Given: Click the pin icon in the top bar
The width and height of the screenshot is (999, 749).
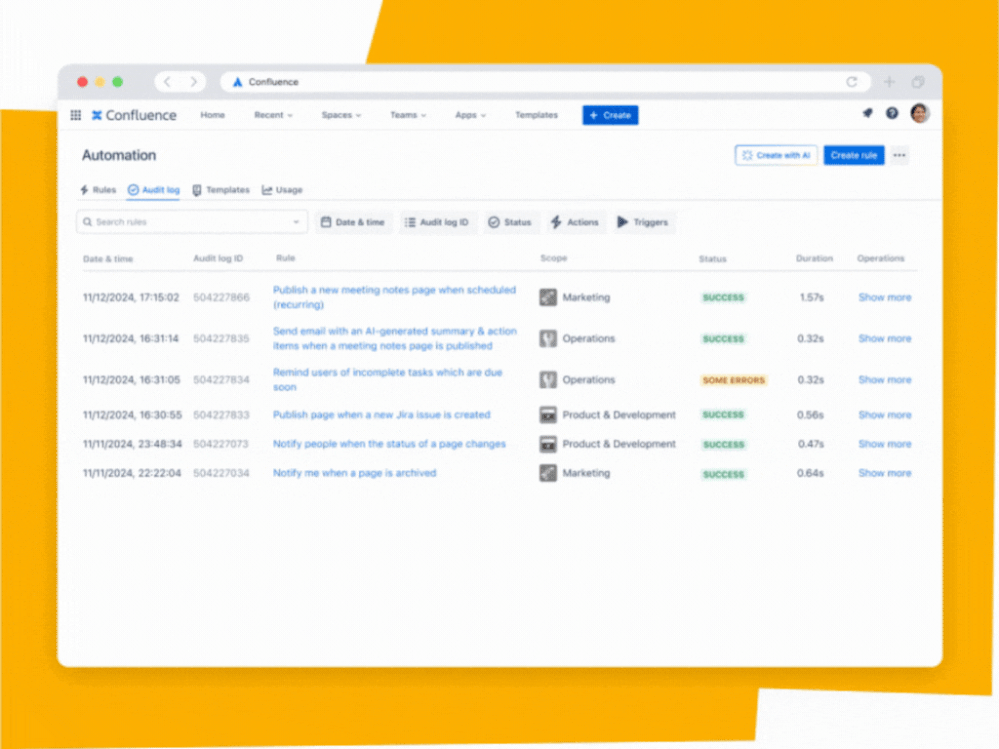Looking at the screenshot, I should (867, 113).
